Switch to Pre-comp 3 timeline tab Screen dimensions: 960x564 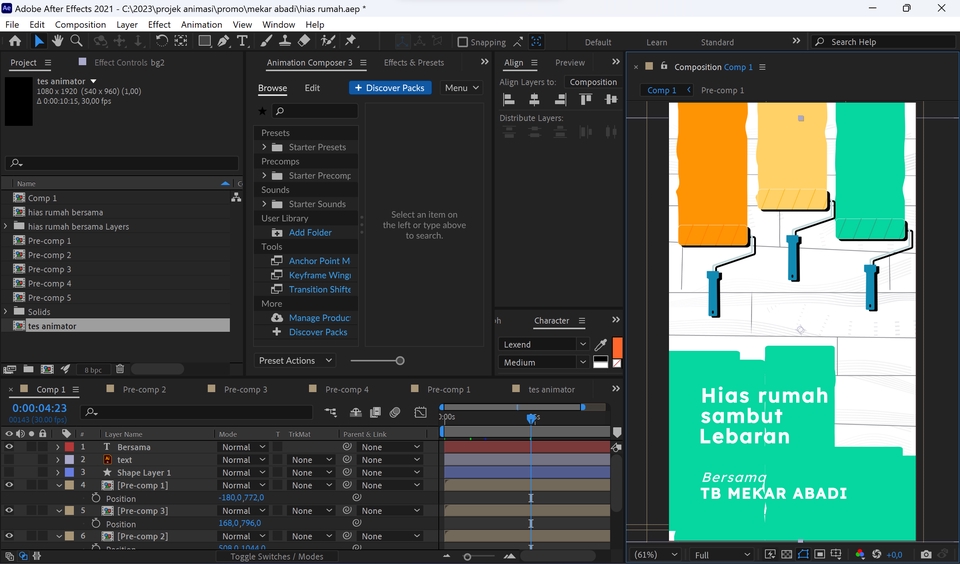(x=246, y=389)
